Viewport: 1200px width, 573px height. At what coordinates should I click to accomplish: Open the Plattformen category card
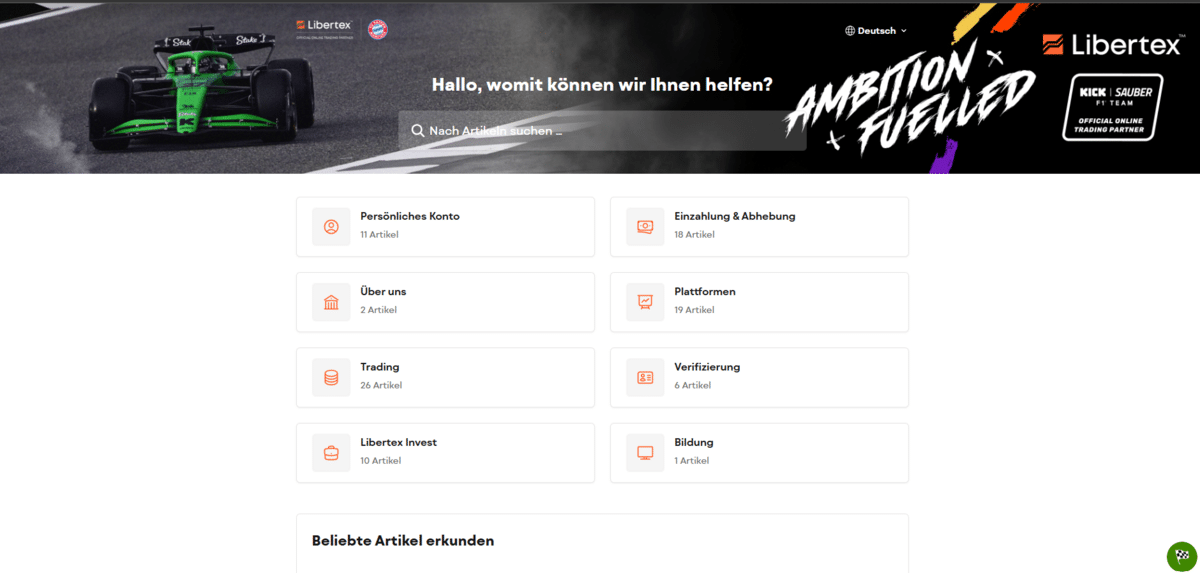(x=759, y=302)
